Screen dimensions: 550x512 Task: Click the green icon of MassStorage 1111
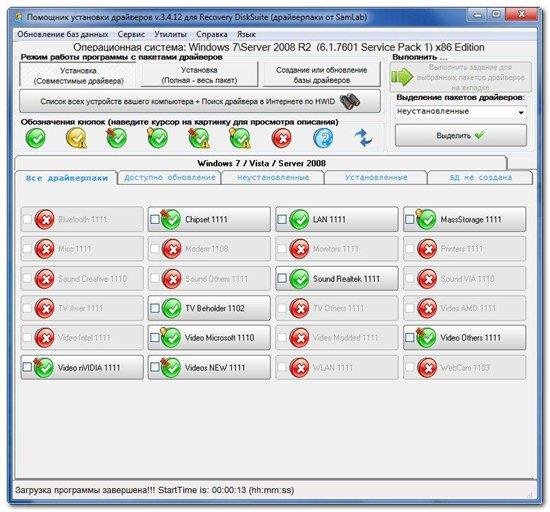coord(426,220)
